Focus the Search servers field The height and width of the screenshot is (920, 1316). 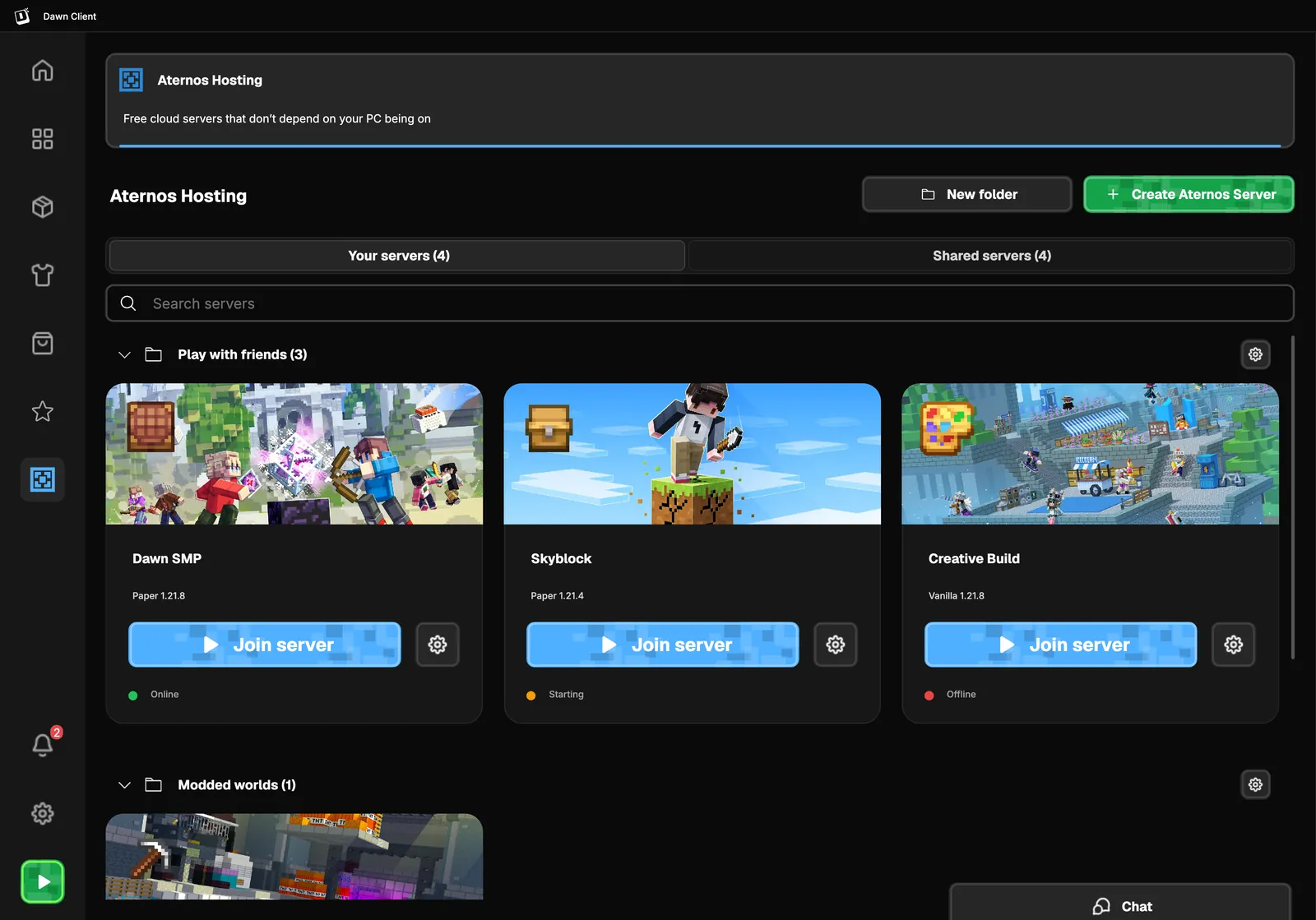(700, 303)
